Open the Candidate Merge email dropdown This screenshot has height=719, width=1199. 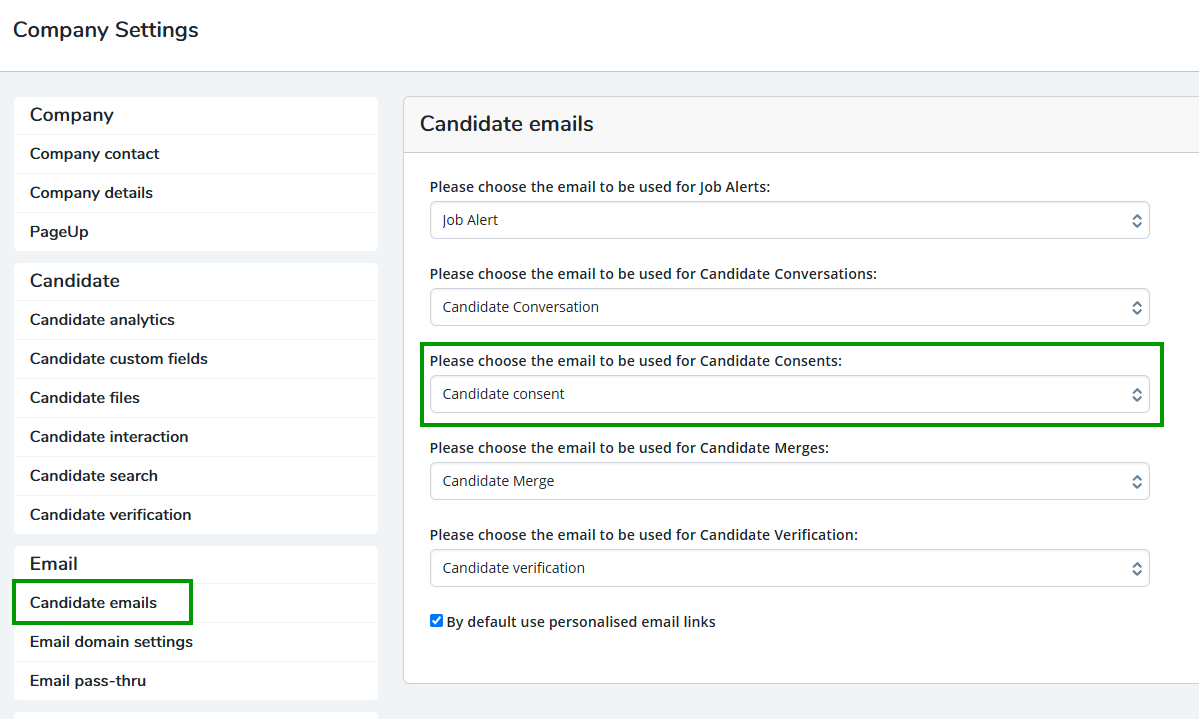(789, 481)
